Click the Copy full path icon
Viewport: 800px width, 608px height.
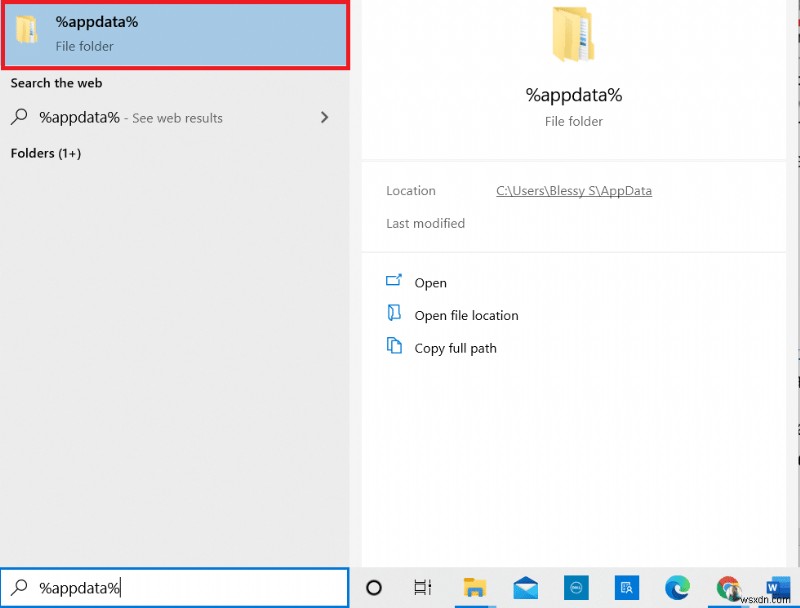[396, 348]
